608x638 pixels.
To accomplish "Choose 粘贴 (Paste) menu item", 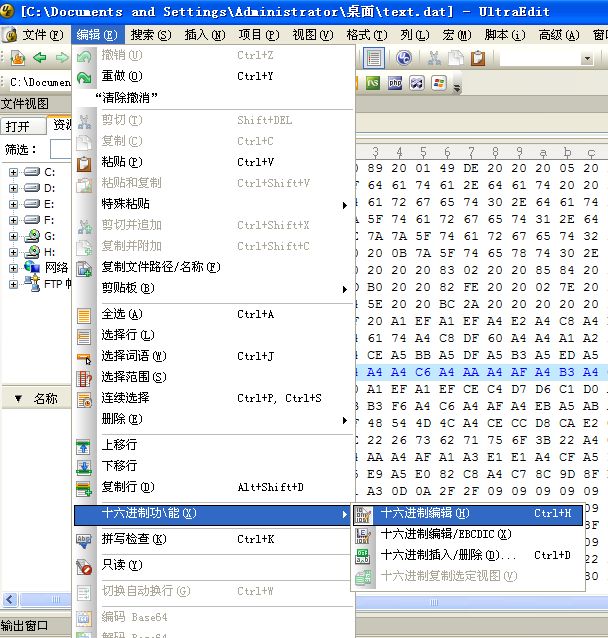I will 214,162.
